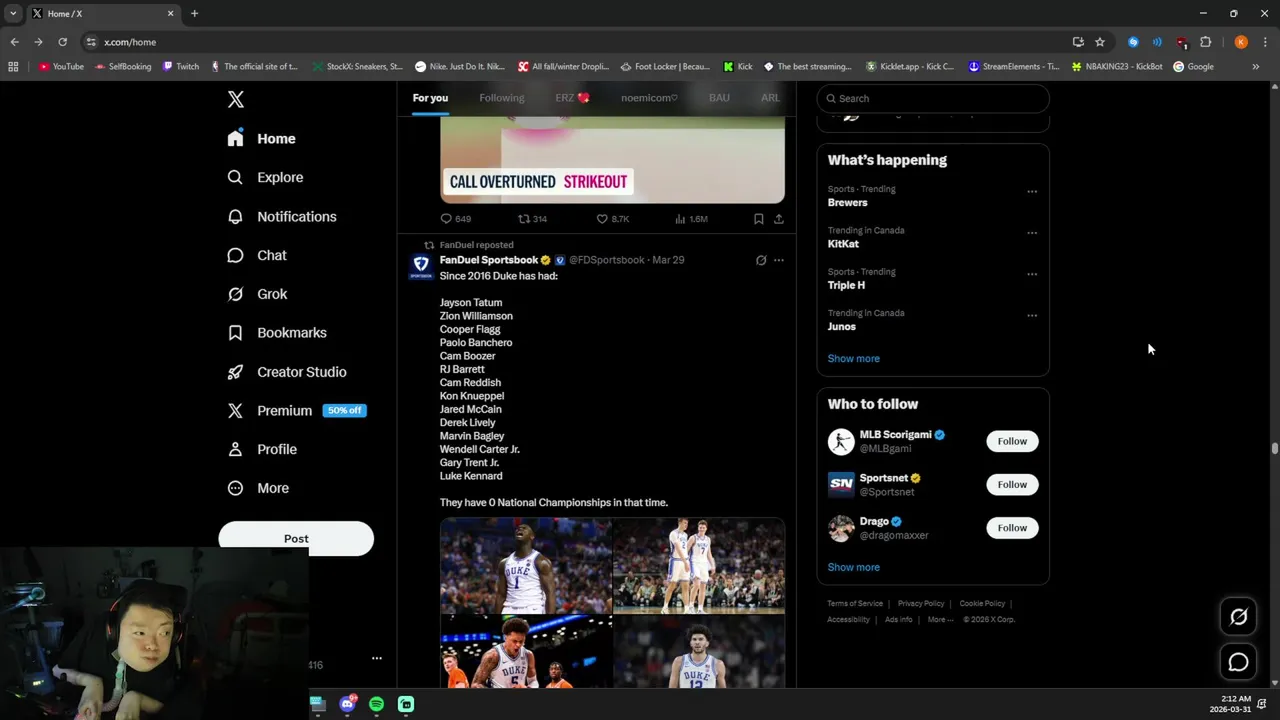Click the Post button
Viewport: 1280px width, 720px height.
click(296, 538)
